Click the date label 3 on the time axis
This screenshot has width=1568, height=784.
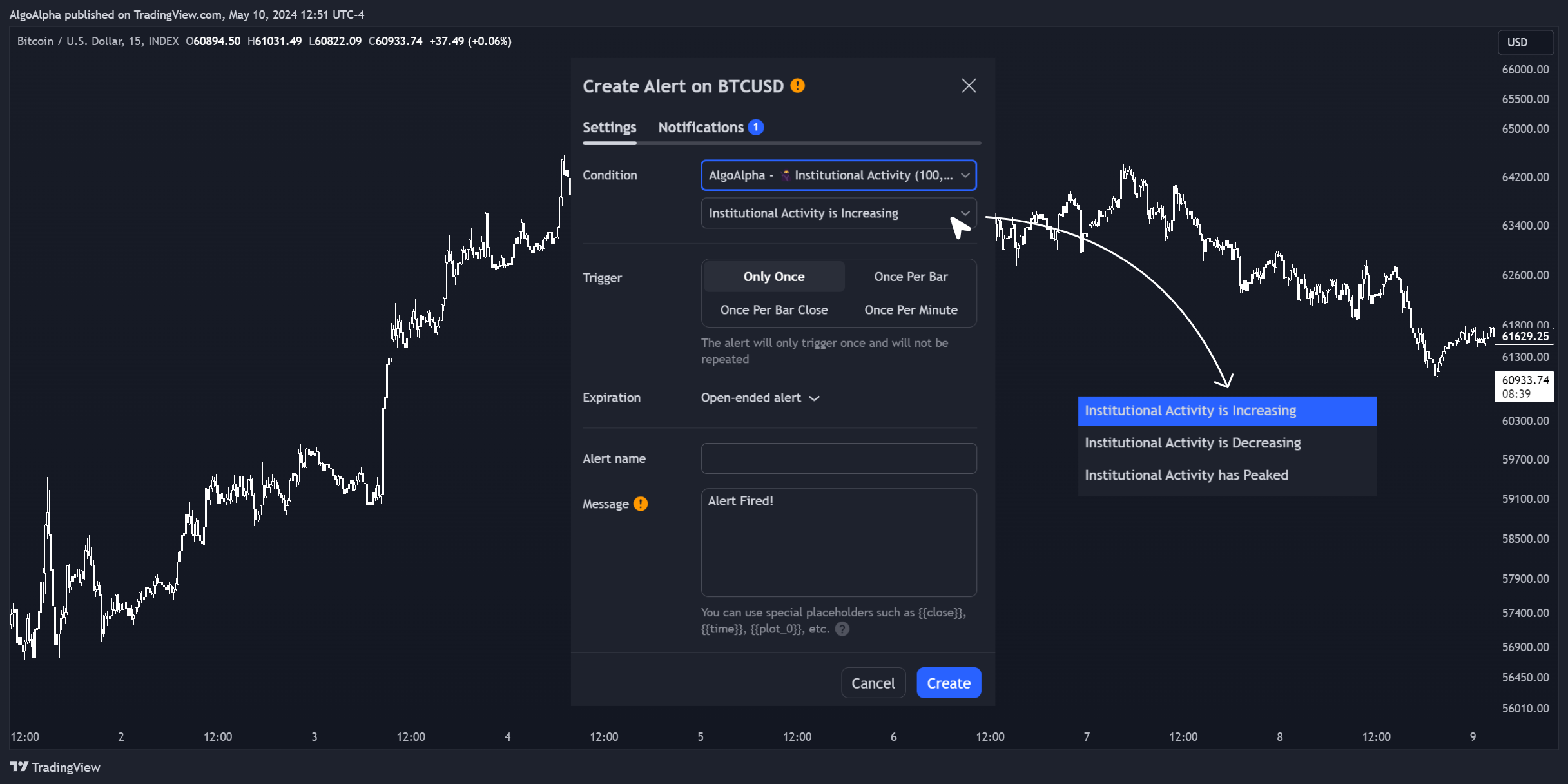tap(315, 736)
